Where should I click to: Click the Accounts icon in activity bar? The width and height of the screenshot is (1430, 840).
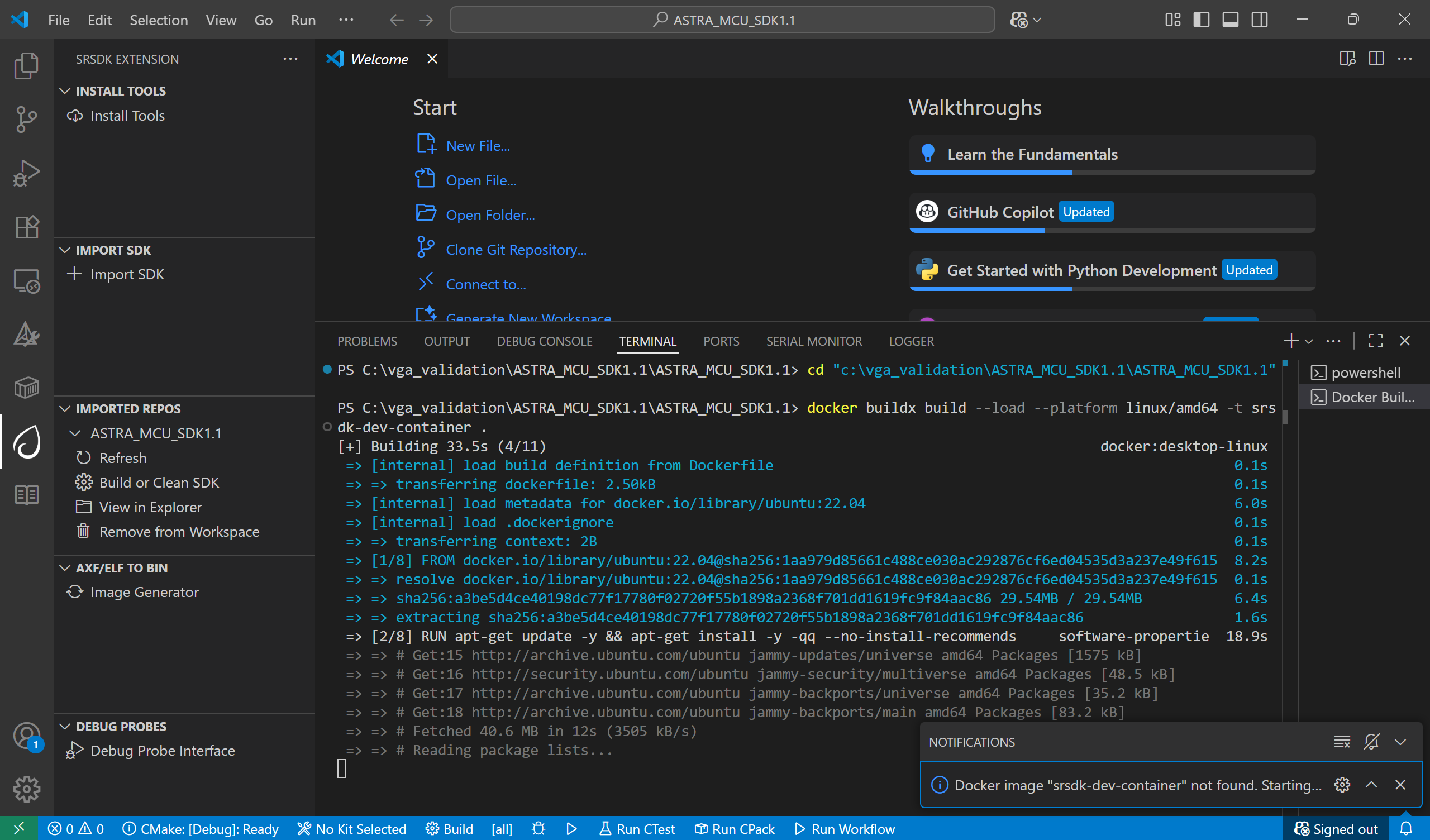click(26, 736)
